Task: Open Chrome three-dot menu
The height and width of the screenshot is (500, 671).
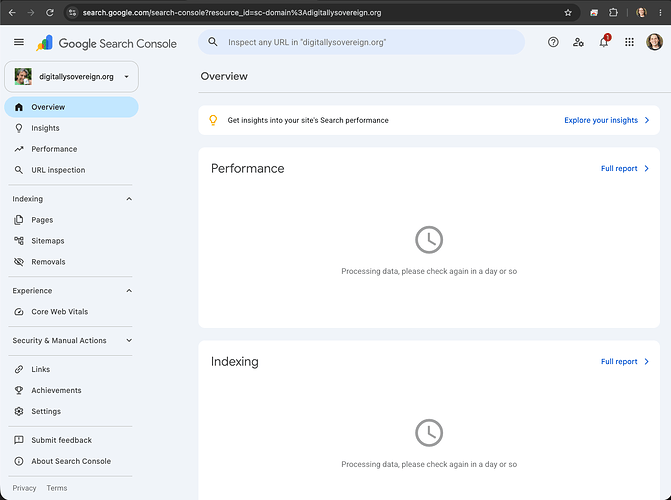Action: click(660, 12)
